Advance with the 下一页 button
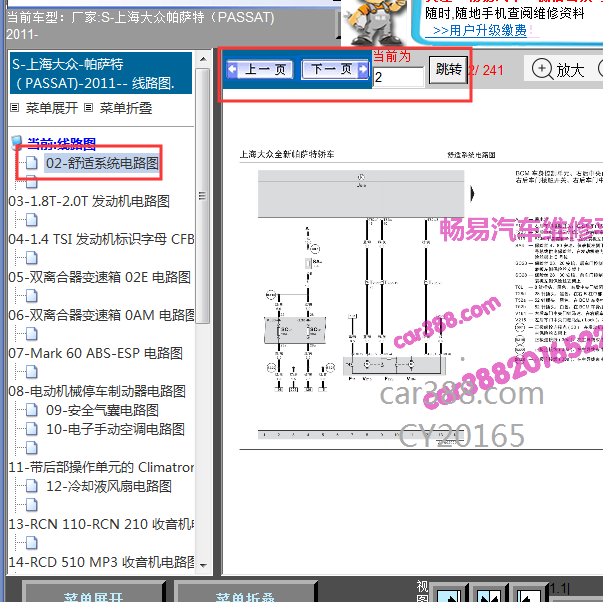 click(335, 69)
